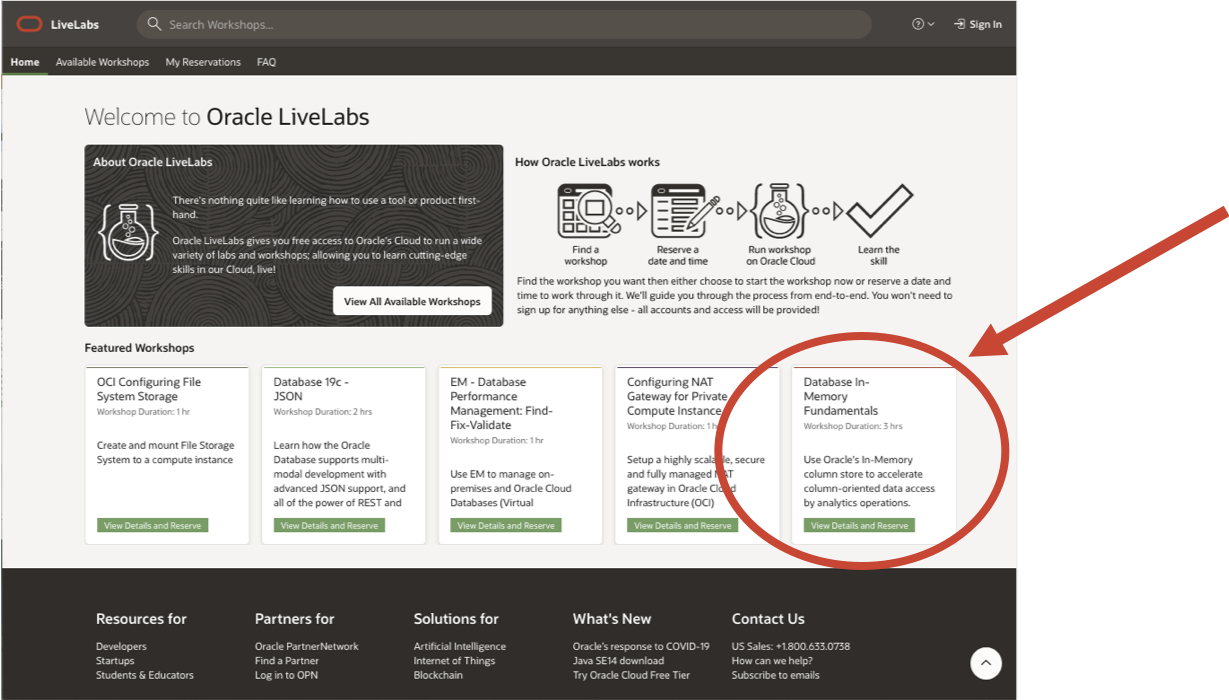
Task: Click the Oracle logo icon
Action: coord(29,24)
